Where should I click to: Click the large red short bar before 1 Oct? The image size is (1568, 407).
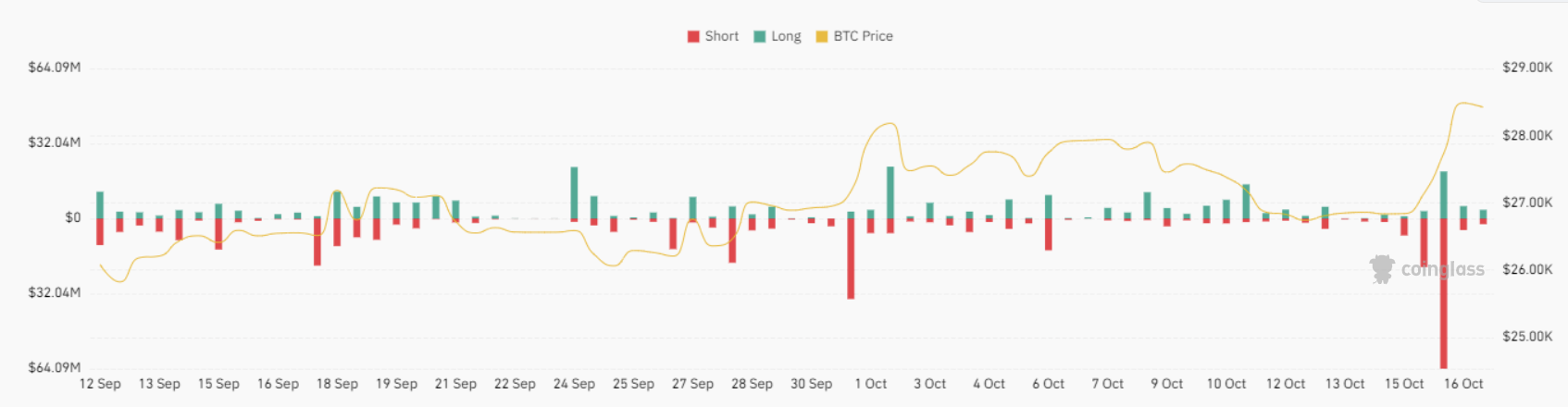[851, 258]
